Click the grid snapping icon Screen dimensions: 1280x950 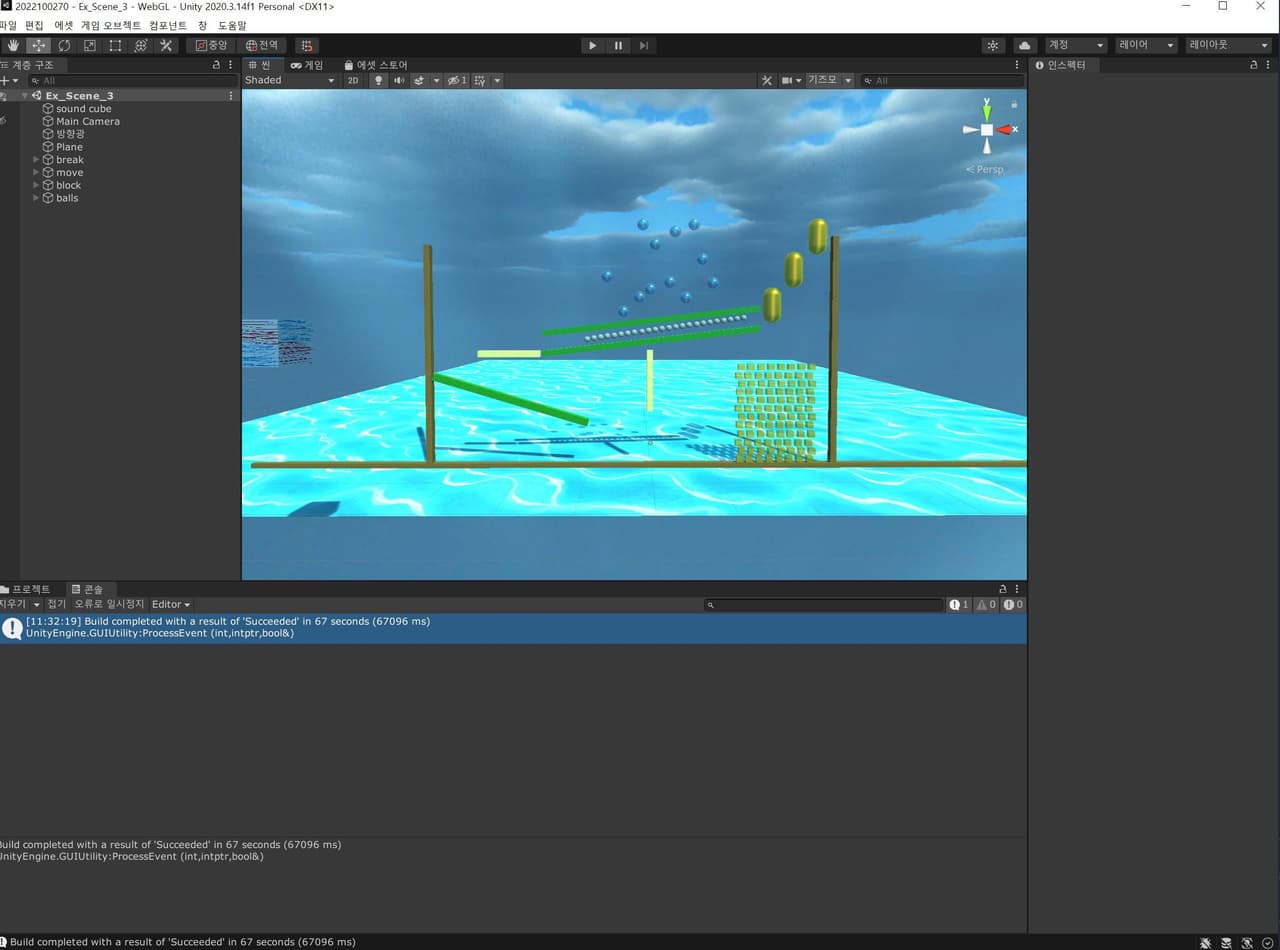307,45
